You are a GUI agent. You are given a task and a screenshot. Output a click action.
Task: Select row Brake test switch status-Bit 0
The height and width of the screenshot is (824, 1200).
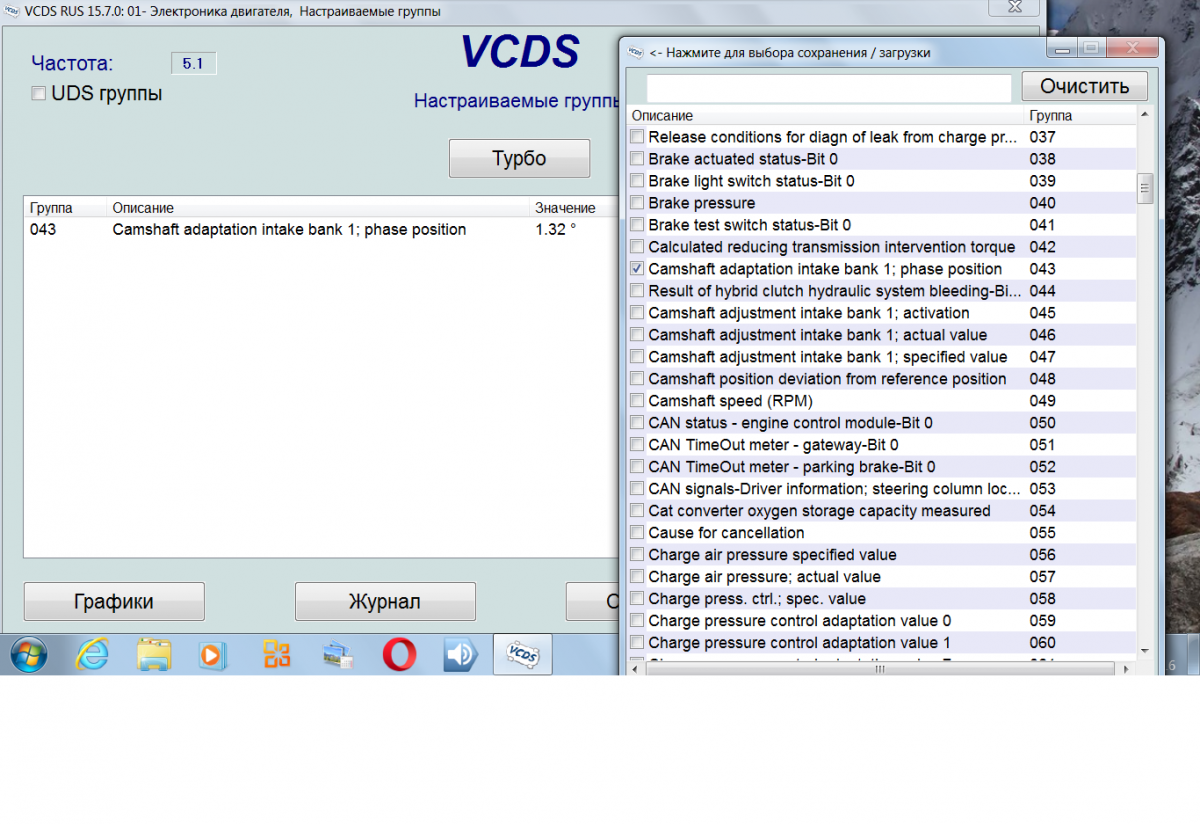coord(882,225)
